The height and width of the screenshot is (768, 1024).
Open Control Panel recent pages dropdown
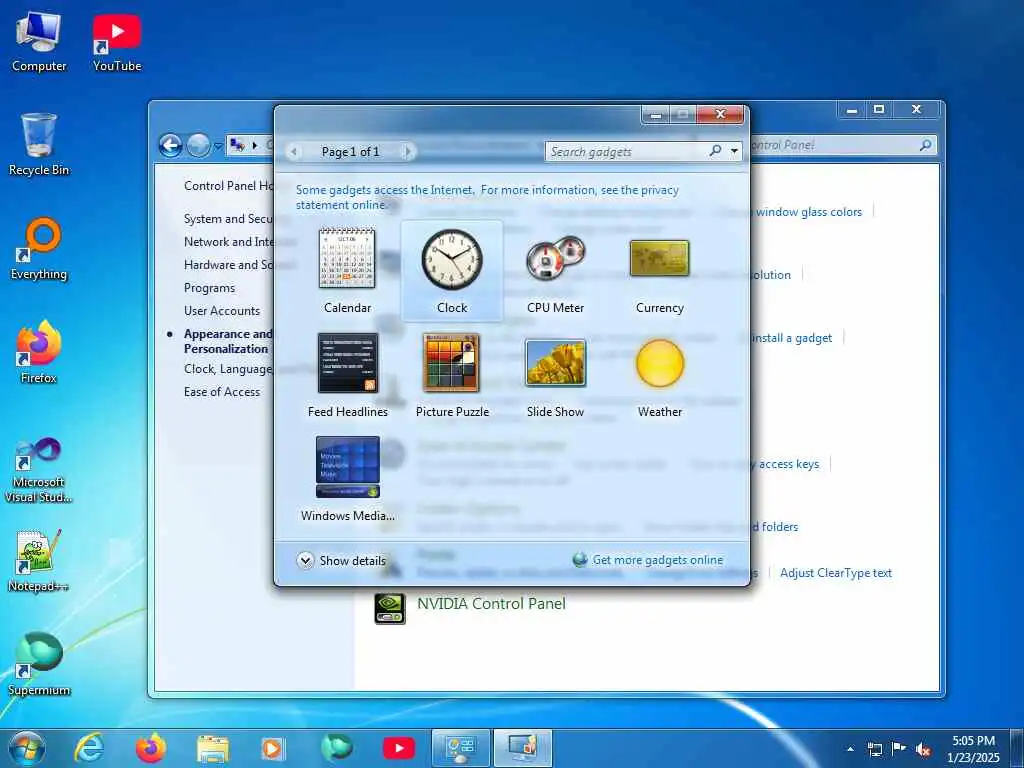[218, 146]
